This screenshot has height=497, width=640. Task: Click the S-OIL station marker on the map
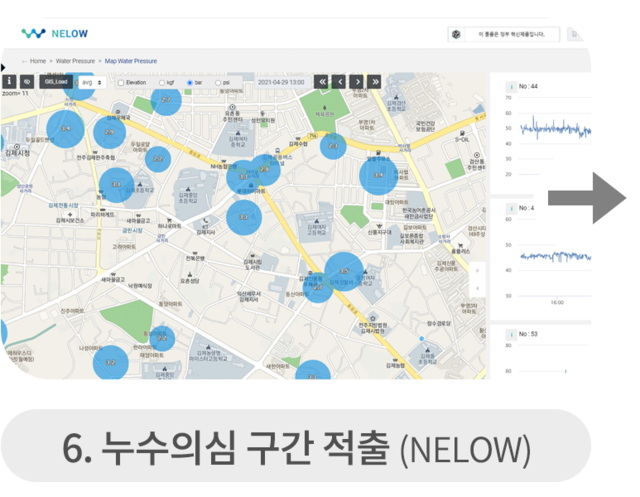[x=462, y=137]
